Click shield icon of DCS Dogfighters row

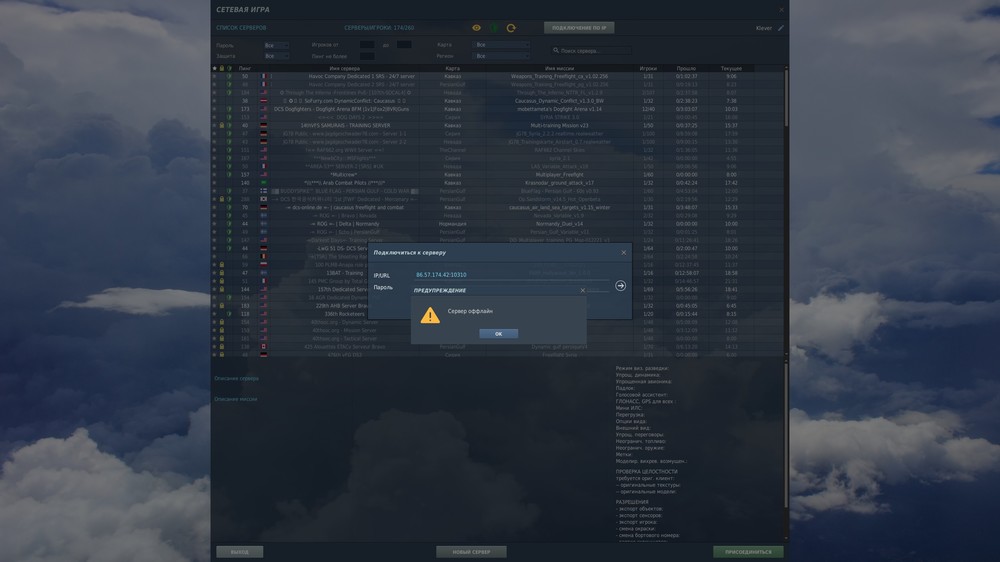click(x=229, y=109)
